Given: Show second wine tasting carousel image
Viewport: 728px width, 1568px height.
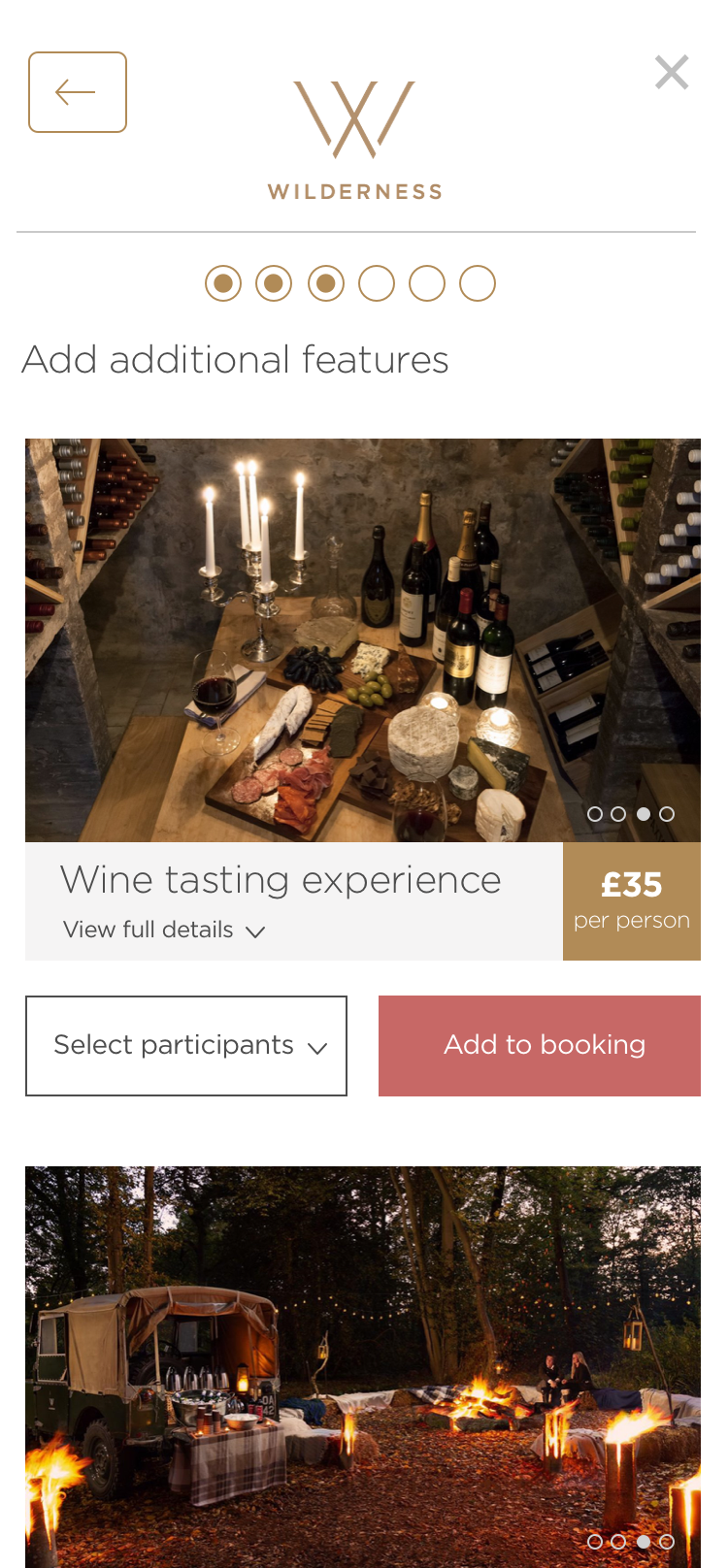Looking at the screenshot, I should [x=619, y=814].
